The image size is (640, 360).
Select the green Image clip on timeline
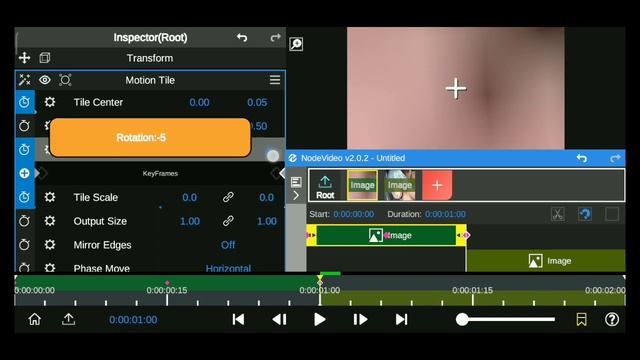tap(387, 236)
